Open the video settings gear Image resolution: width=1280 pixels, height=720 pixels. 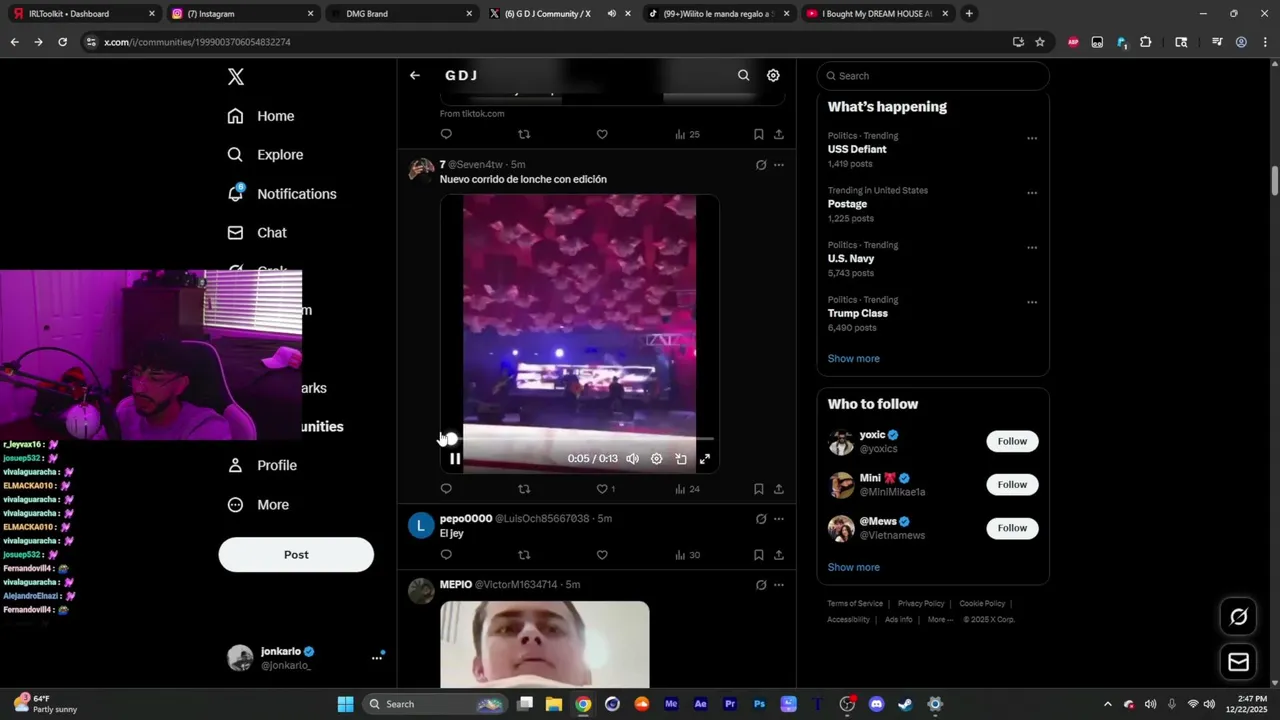657,459
